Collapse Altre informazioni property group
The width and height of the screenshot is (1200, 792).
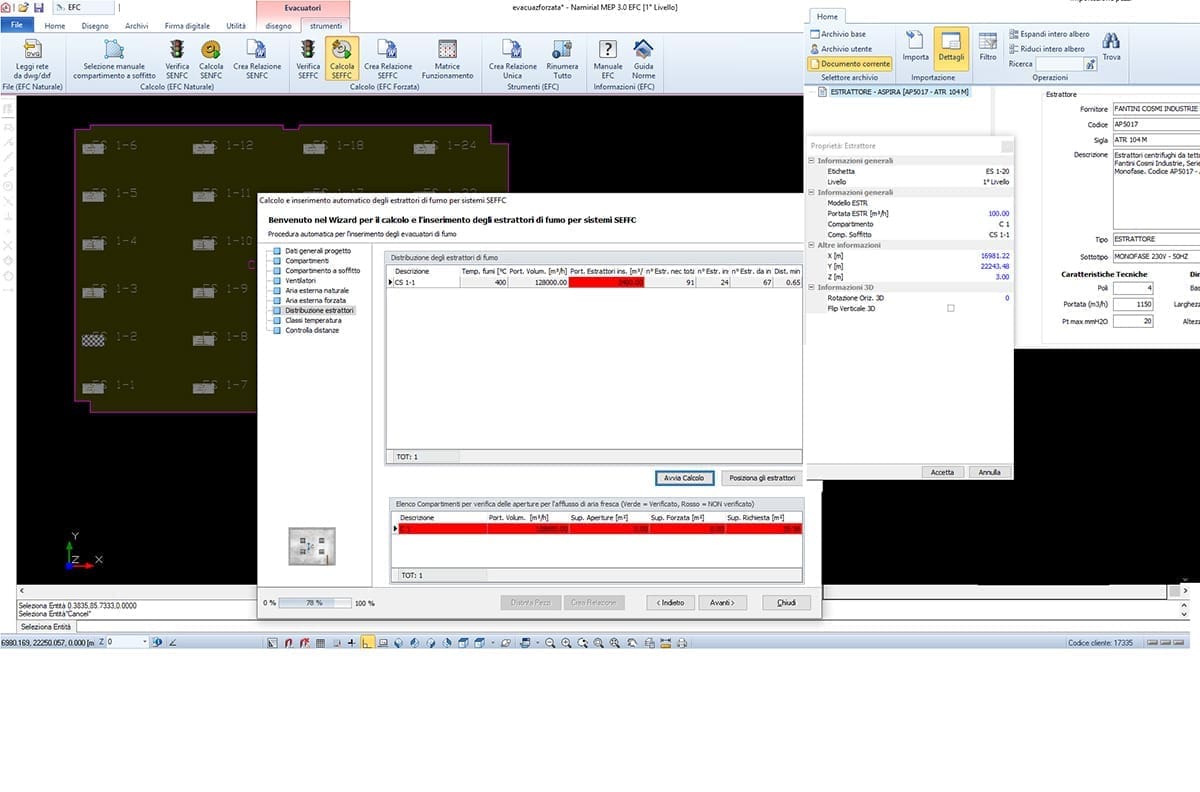[811, 245]
